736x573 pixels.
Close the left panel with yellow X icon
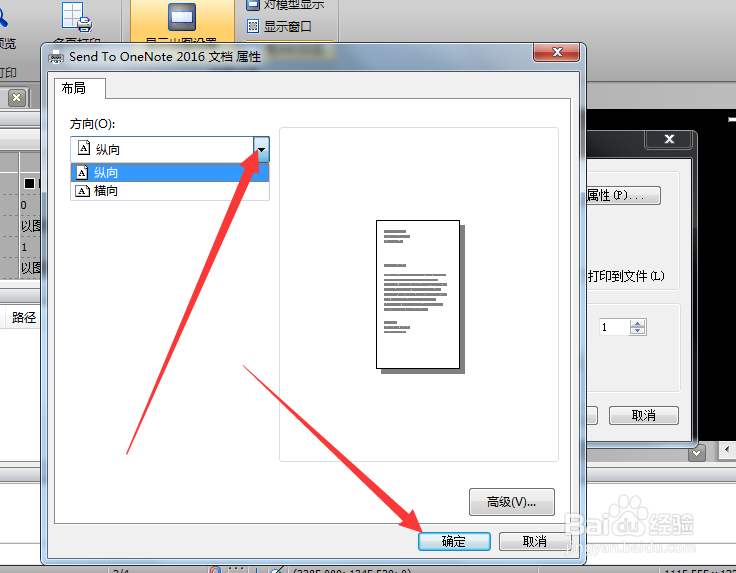point(17,98)
